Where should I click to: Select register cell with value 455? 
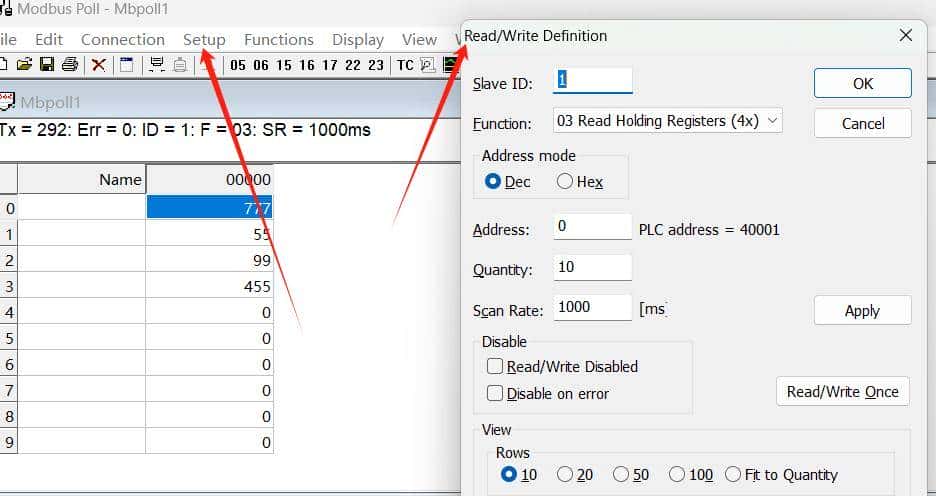(210, 286)
